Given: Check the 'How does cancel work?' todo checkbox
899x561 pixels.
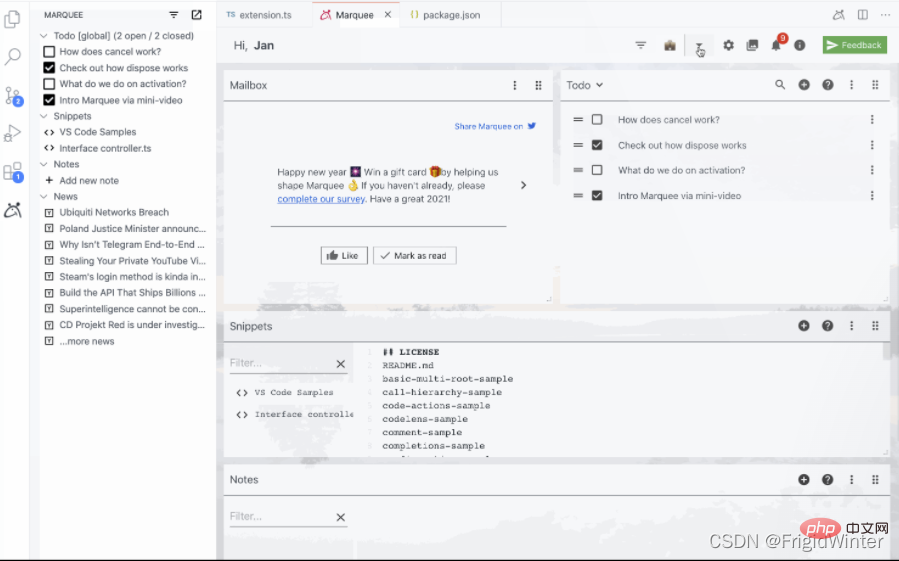Looking at the screenshot, I should pos(597,120).
